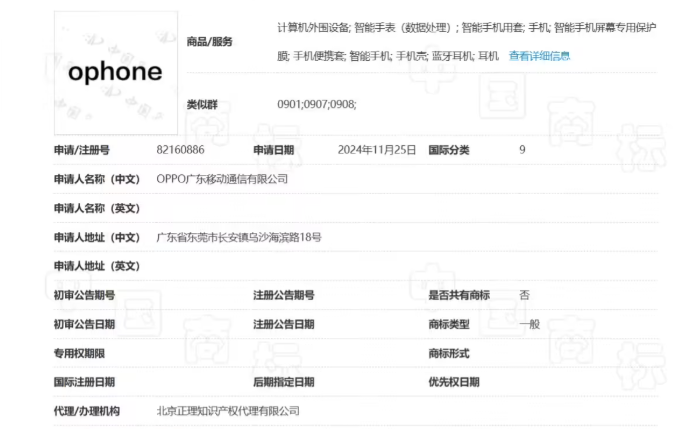Click the address 广东省东莞市长安镇乌沙海滨路18号

[x=239, y=237]
